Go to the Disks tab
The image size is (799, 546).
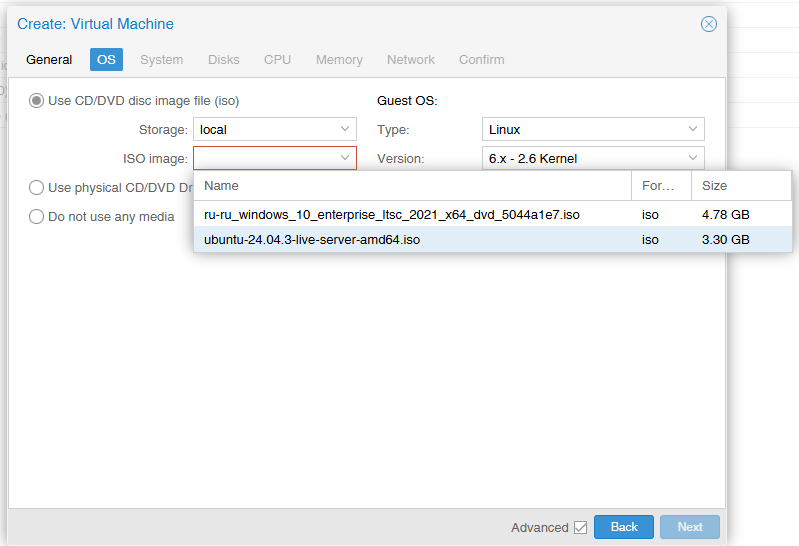(x=224, y=60)
